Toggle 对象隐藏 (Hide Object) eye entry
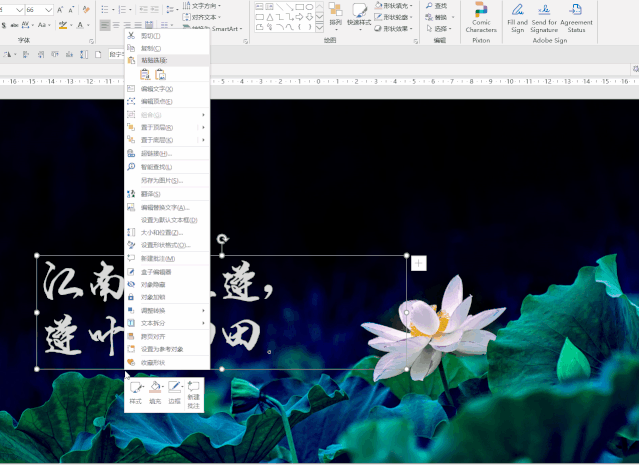The width and height of the screenshot is (639, 465). [x=167, y=284]
